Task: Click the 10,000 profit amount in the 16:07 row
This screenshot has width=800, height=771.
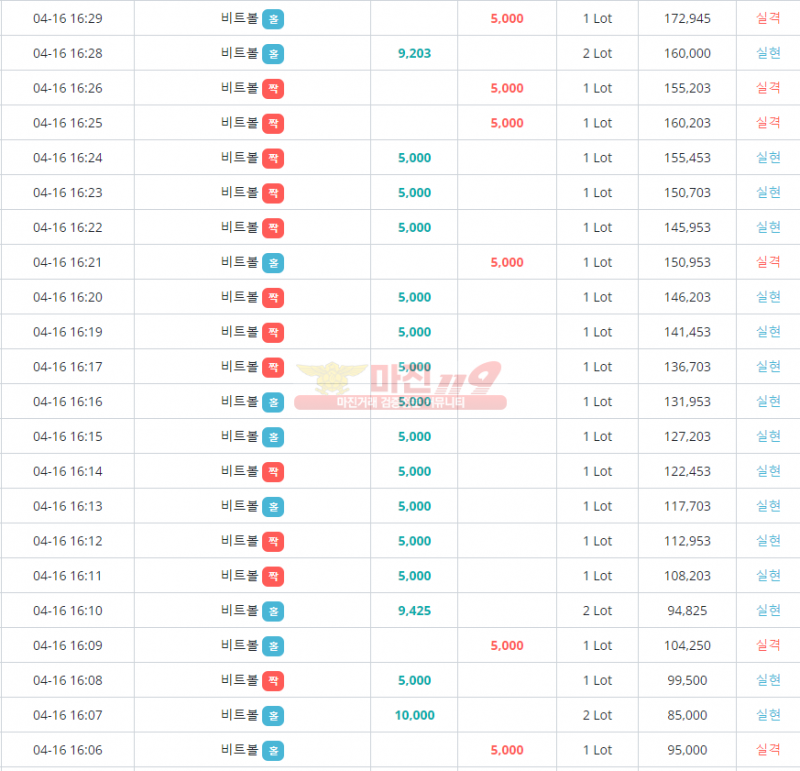Action: (x=414, y=715)
